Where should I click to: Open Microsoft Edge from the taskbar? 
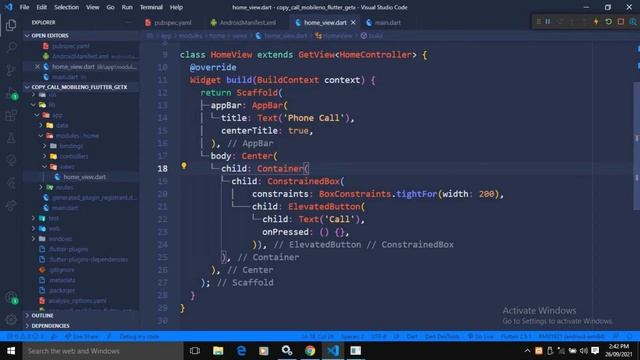click(x=241, y=351)
